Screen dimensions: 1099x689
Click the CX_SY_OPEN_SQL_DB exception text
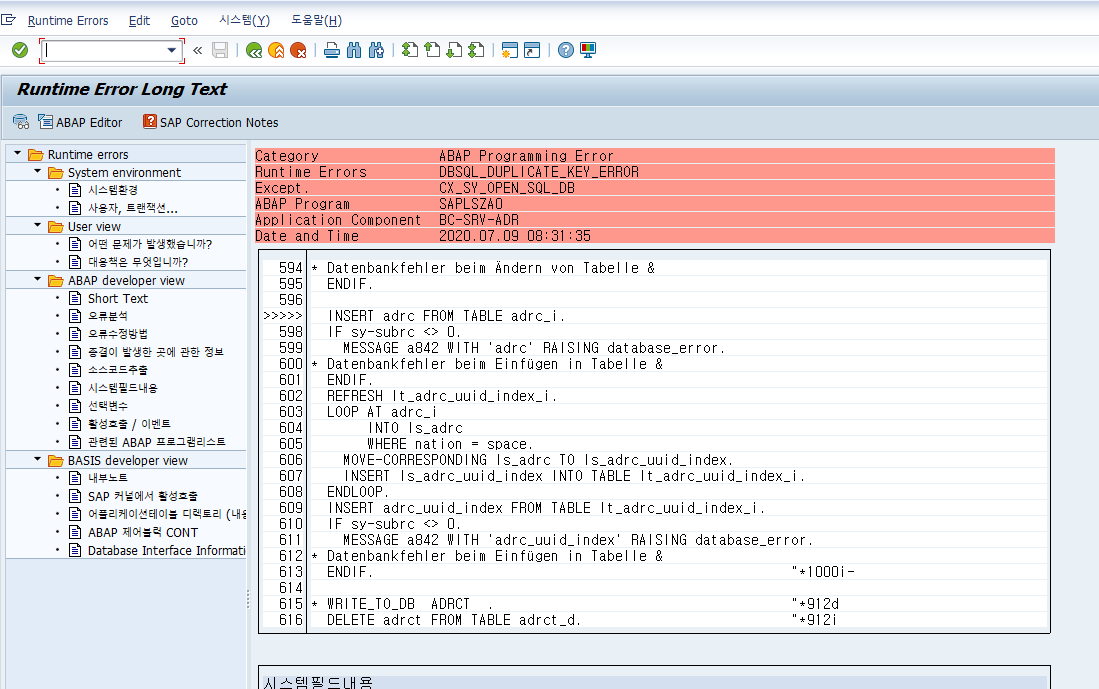[507, 189]
